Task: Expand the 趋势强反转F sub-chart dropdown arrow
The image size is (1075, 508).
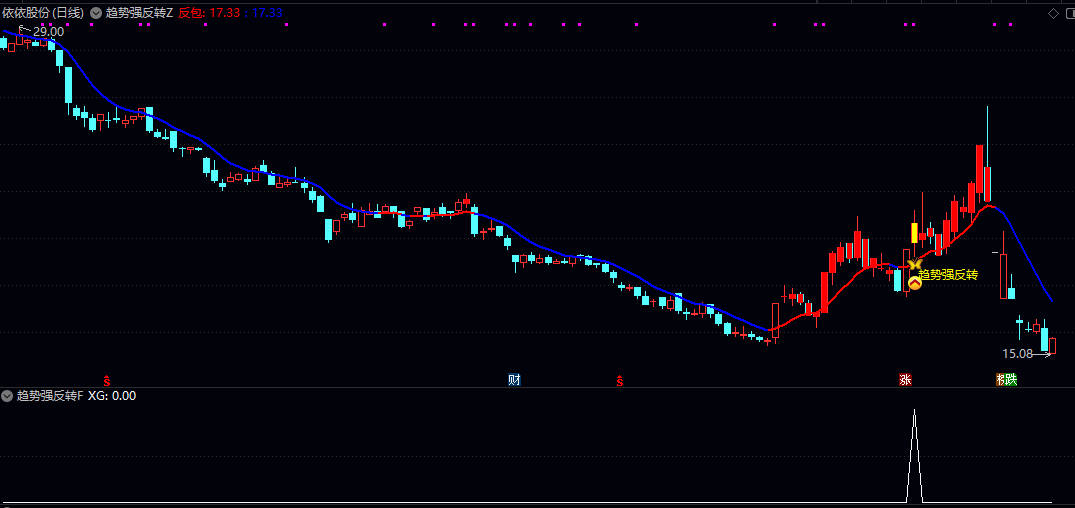Action: [8, 396]
